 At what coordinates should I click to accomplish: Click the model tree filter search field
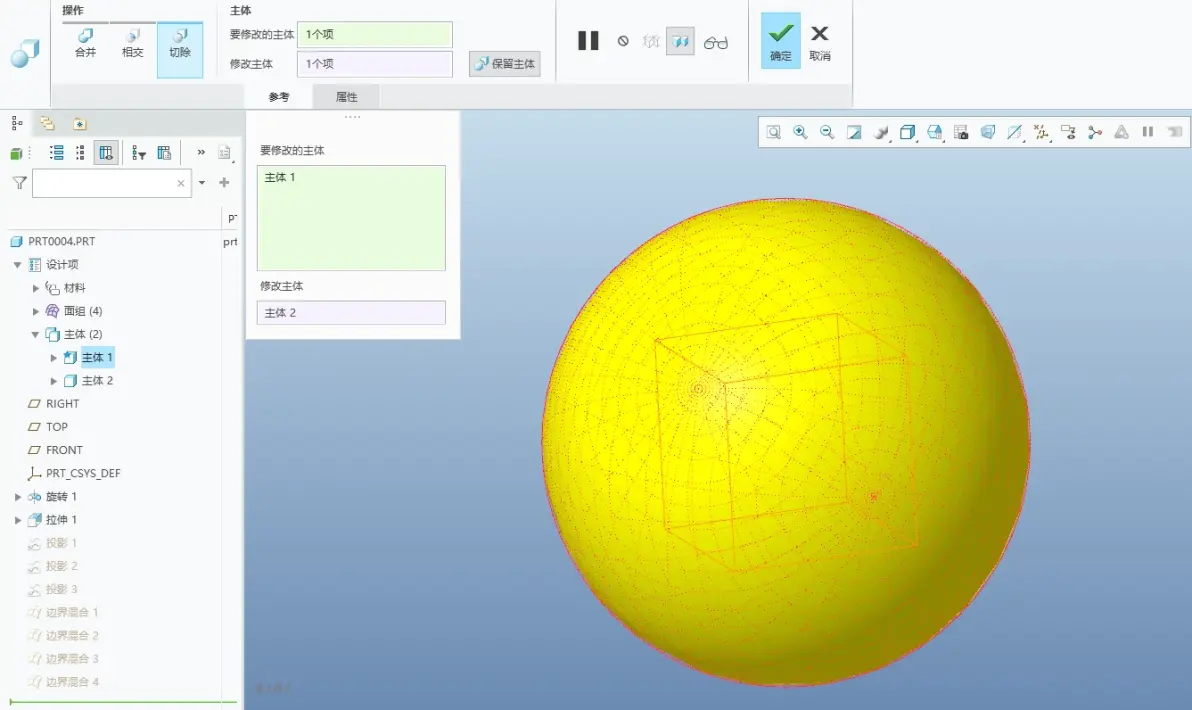tap(112, 183)
